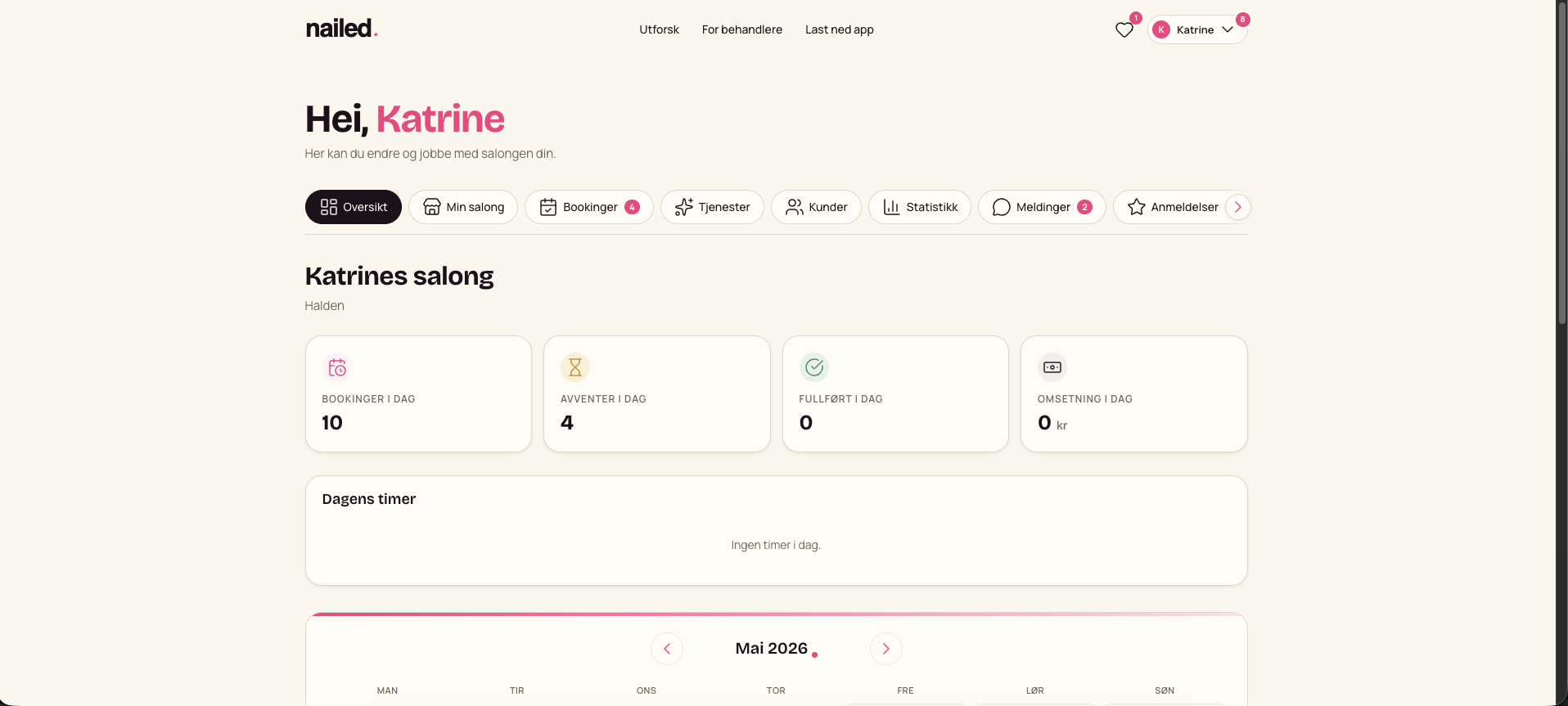Click the FRE weekday header

click(905, 690)
